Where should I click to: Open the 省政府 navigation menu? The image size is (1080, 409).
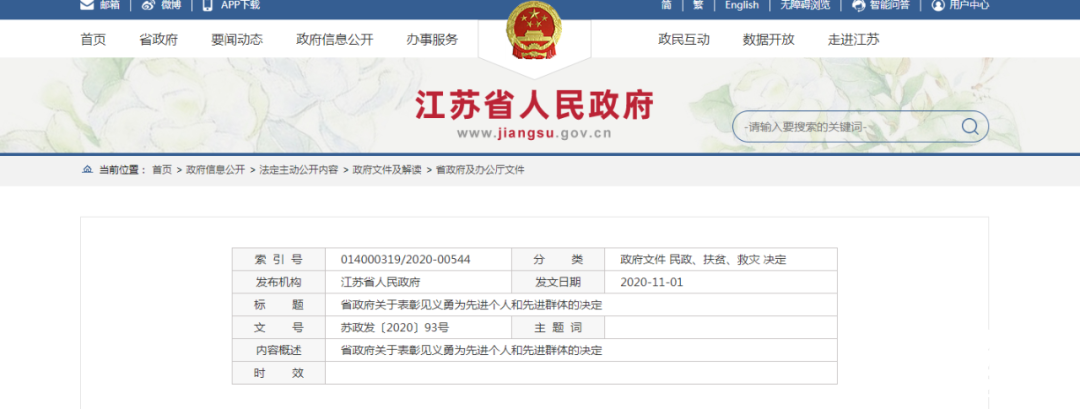[158, 40]
